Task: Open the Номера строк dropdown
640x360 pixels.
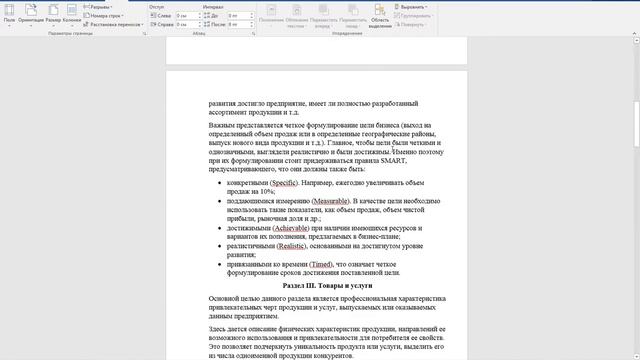Action: (103, 16)
